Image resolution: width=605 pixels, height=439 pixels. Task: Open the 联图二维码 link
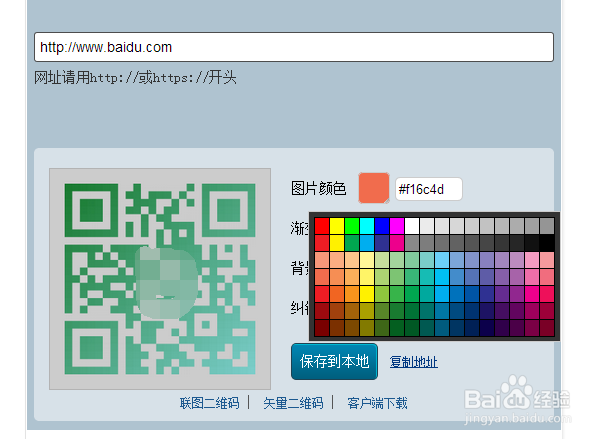[210, 403]
